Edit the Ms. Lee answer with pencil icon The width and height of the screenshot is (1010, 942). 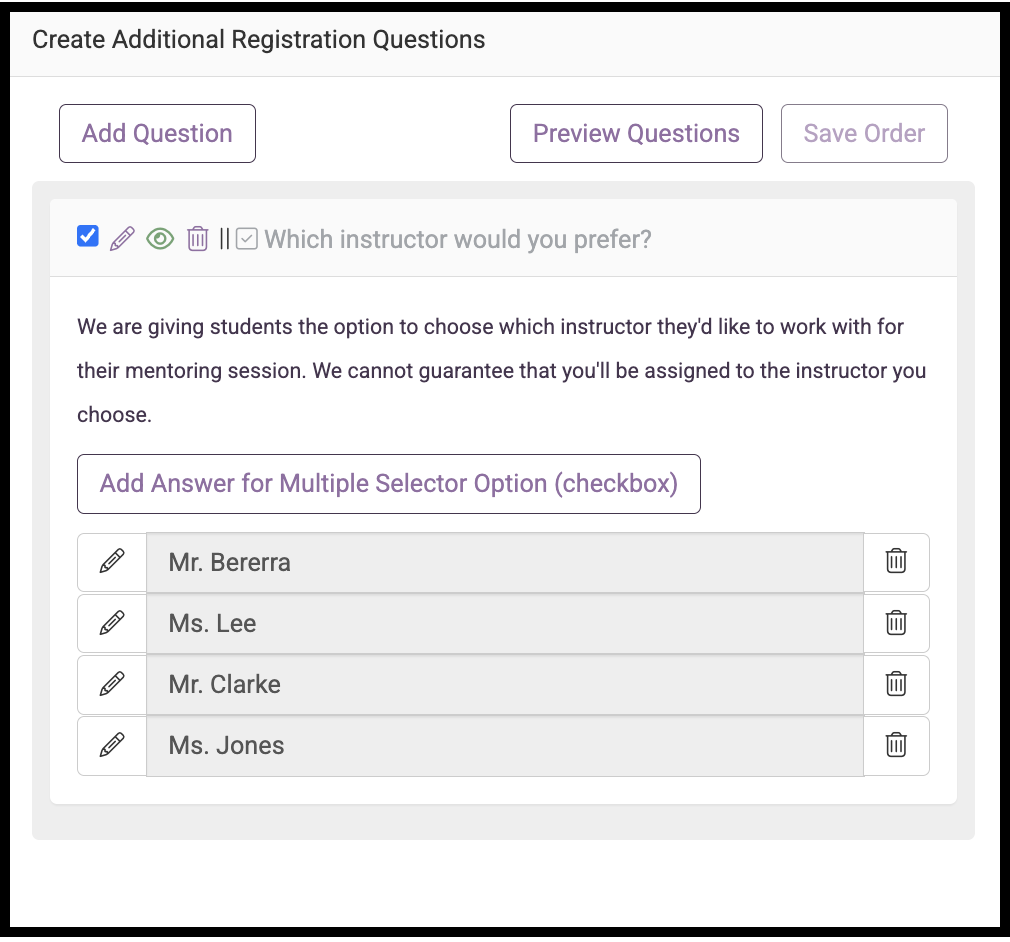tap(112, 623)
